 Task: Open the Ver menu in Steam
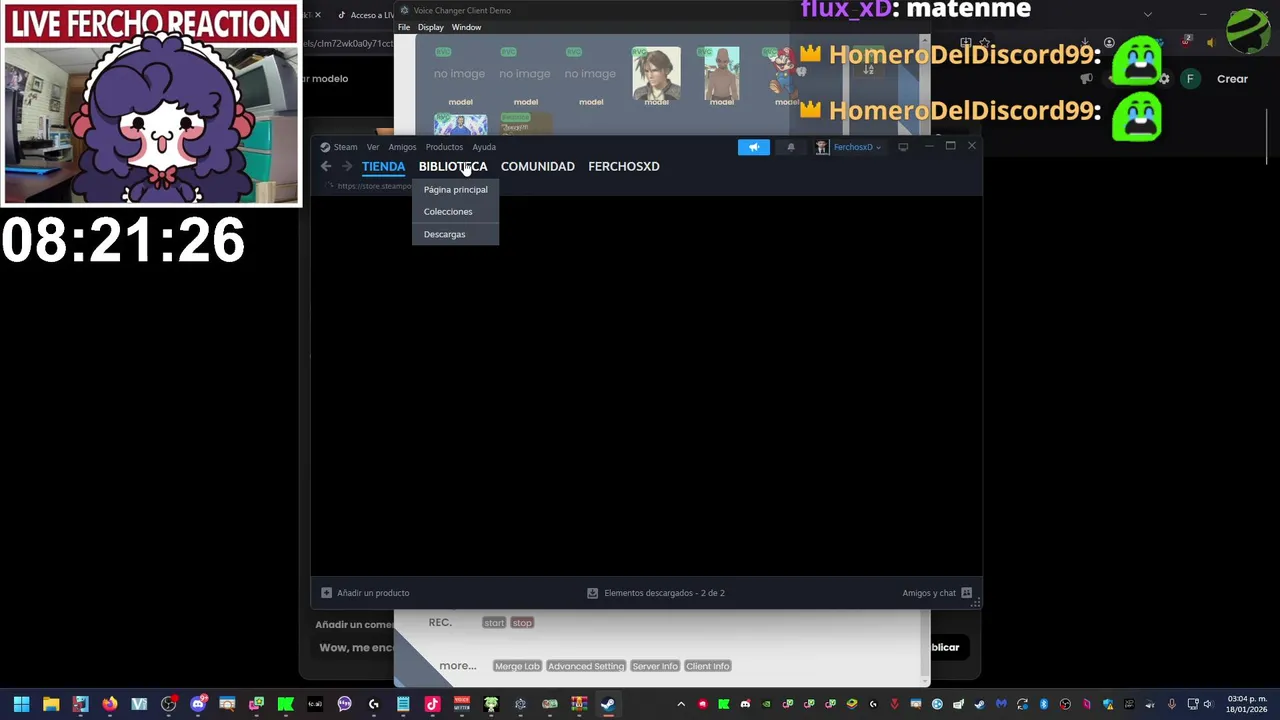pos(373,147)
